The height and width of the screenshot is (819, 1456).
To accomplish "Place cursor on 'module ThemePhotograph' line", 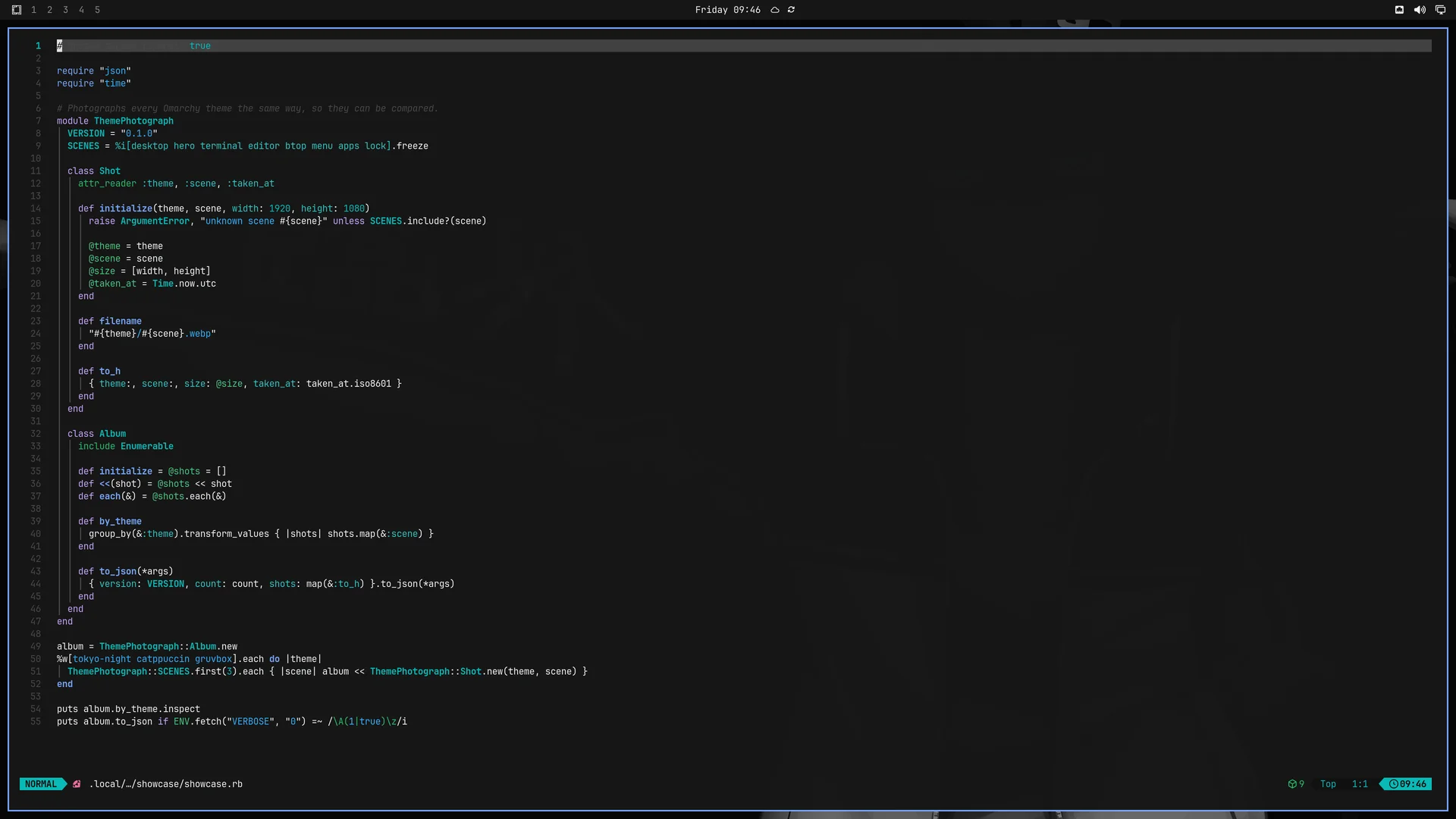I will pos(115,121).
